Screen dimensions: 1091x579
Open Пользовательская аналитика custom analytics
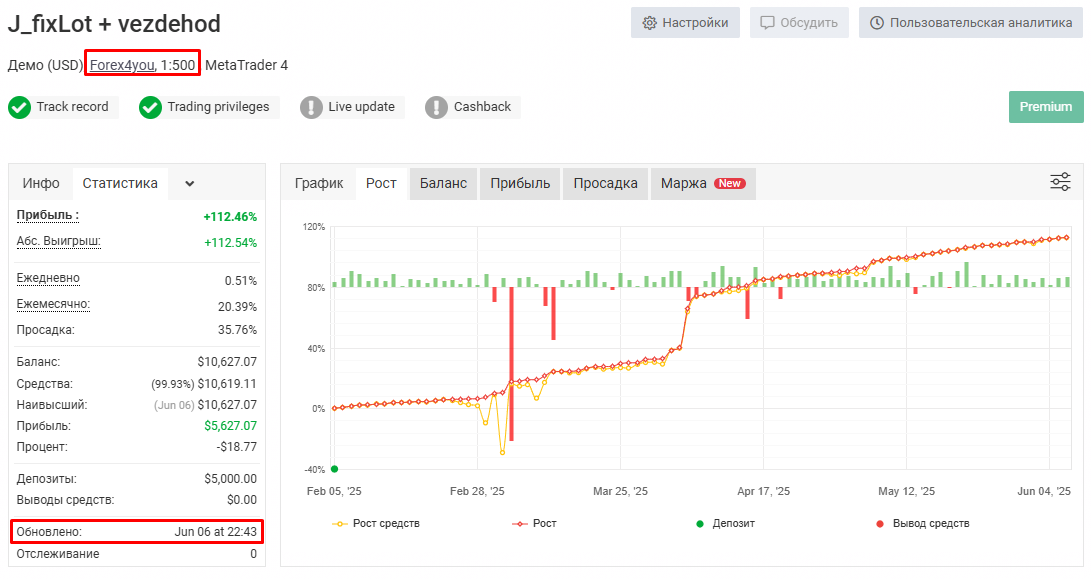click(x=971, y=23)
